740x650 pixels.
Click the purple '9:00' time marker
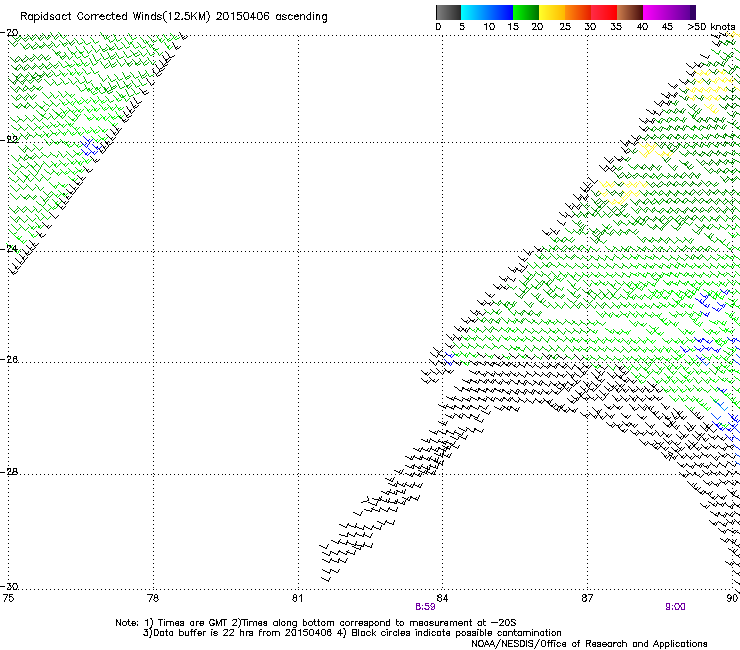tap(675, 607)
